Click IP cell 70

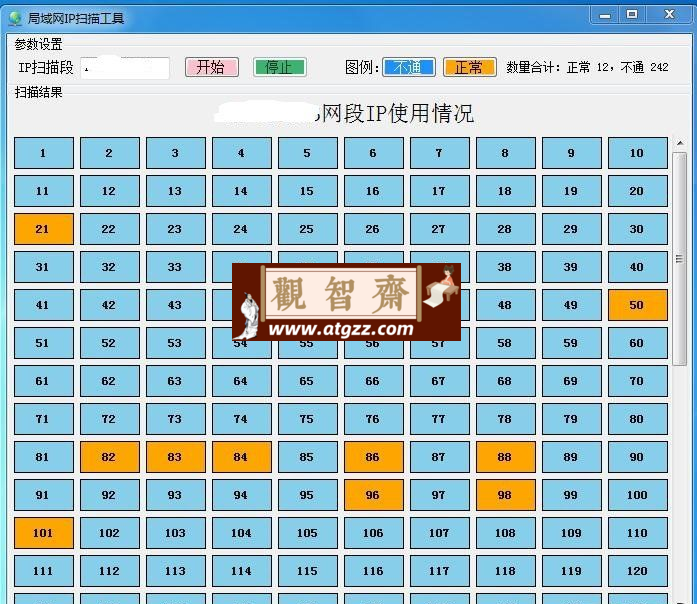(x=638, y=381)
